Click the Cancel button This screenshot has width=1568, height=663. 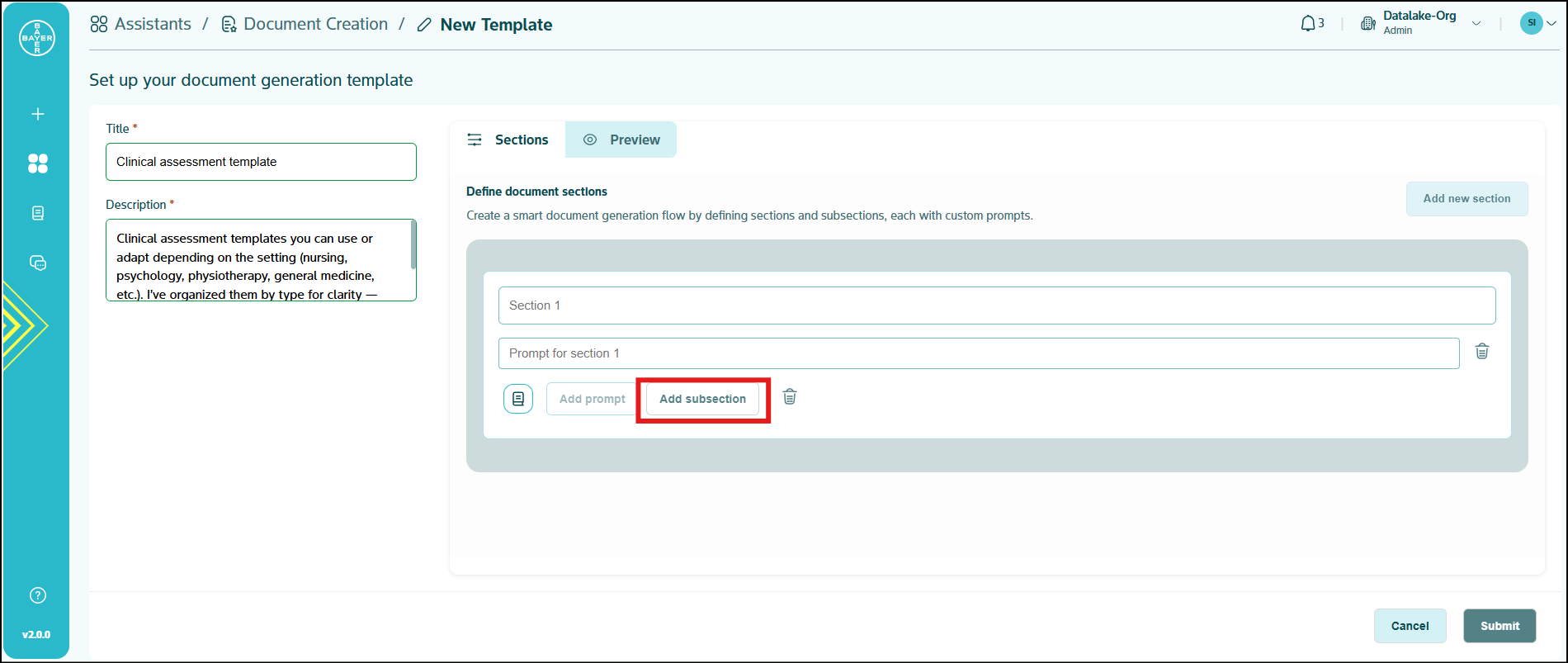click(x=1410, y=626)
